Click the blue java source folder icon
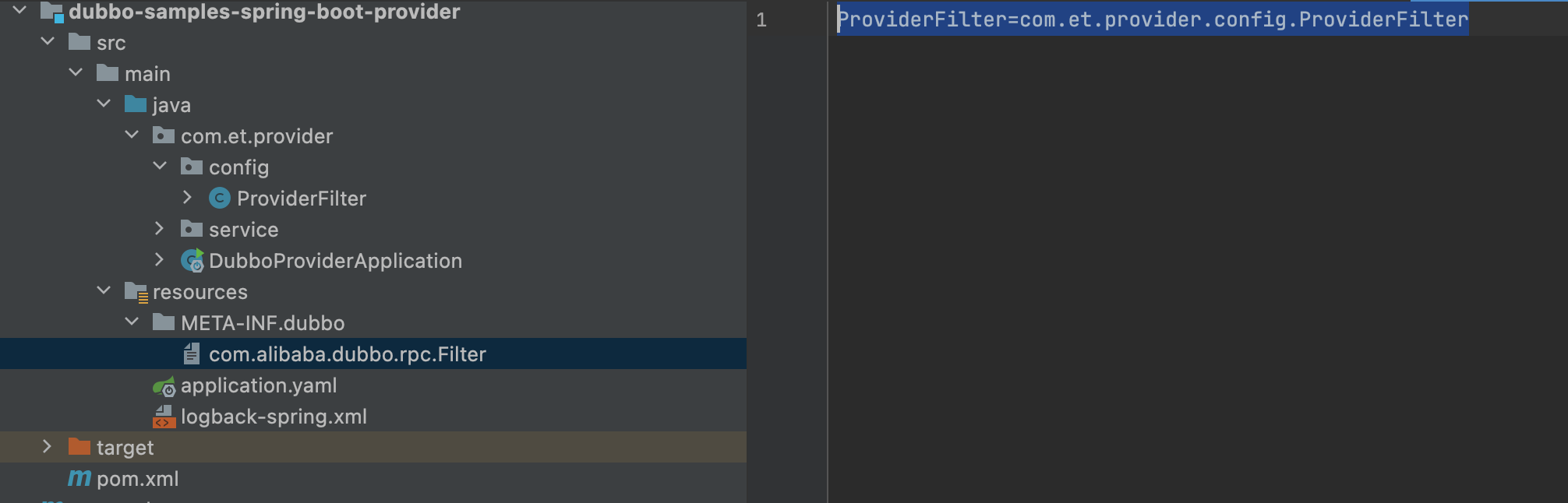 136,104
